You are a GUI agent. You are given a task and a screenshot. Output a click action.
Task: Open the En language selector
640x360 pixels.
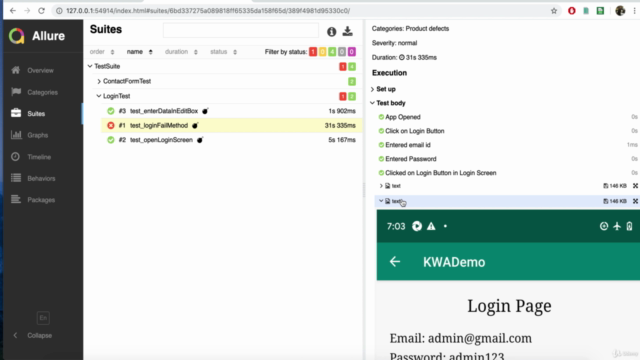tap(43, 318)
